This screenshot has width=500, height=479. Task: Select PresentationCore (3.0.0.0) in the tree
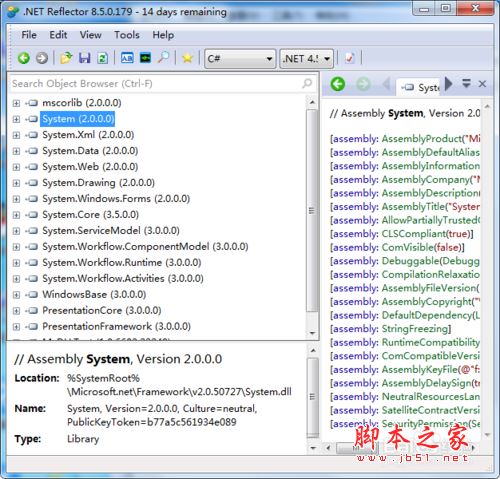(x=102, y=311)
